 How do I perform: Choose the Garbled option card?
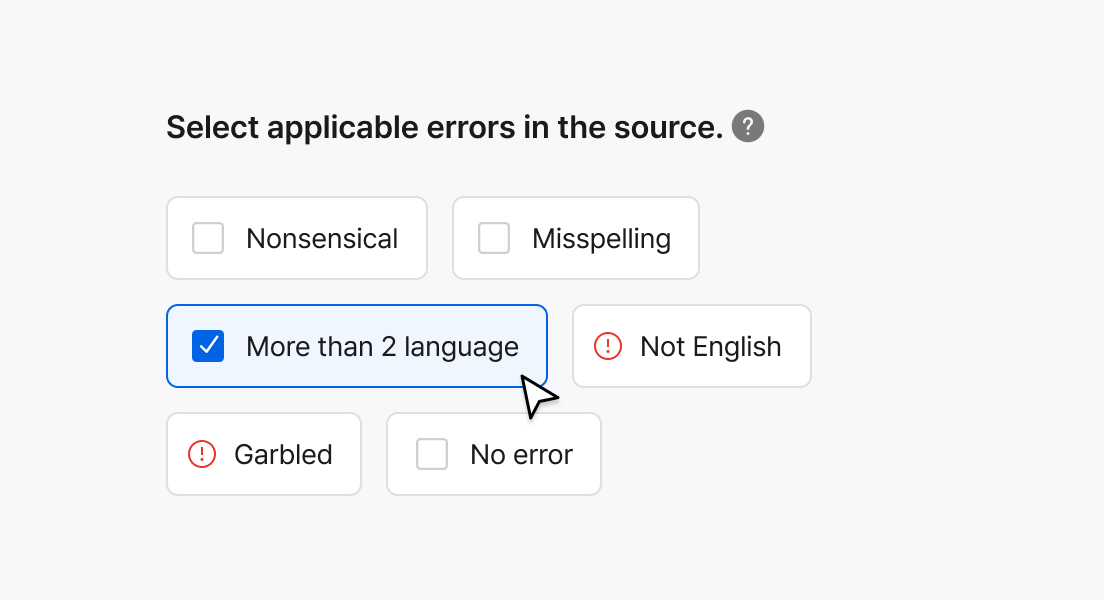click(264, 454)
